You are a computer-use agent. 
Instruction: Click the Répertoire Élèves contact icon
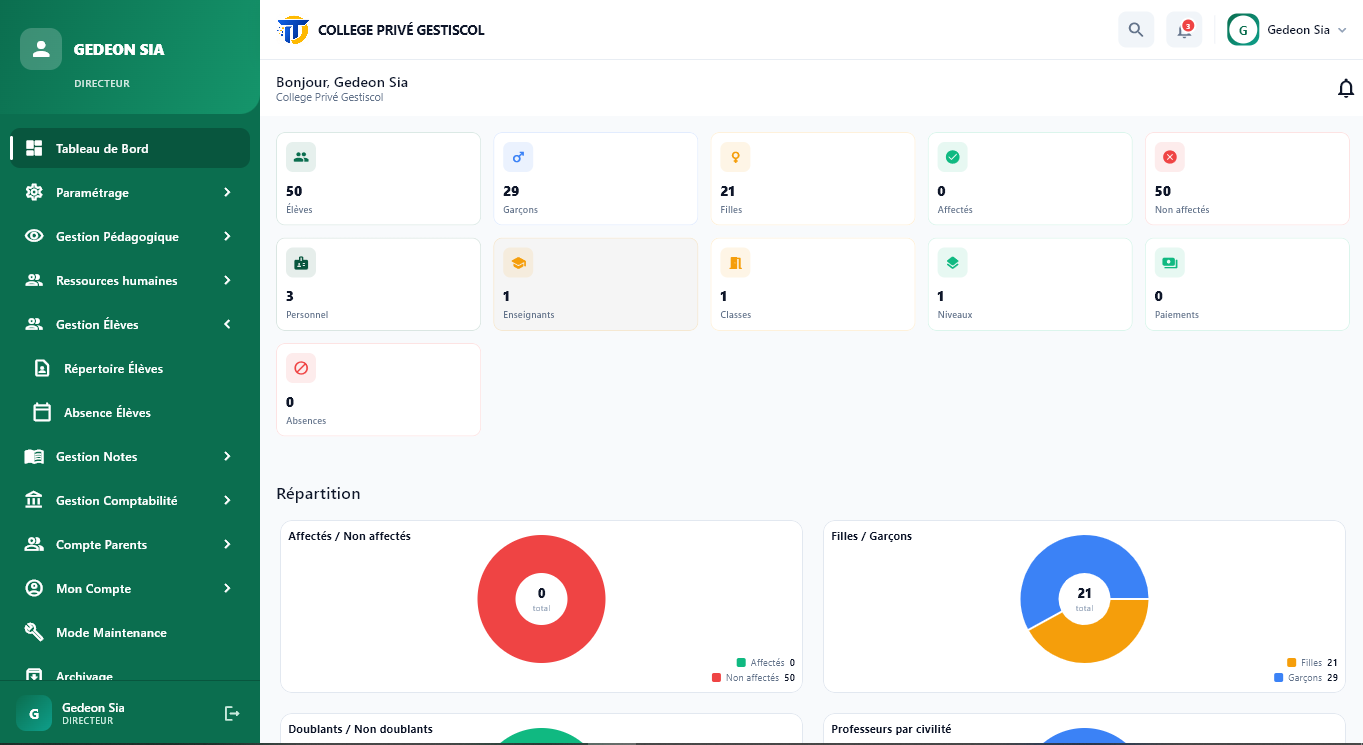coord(42,368)
